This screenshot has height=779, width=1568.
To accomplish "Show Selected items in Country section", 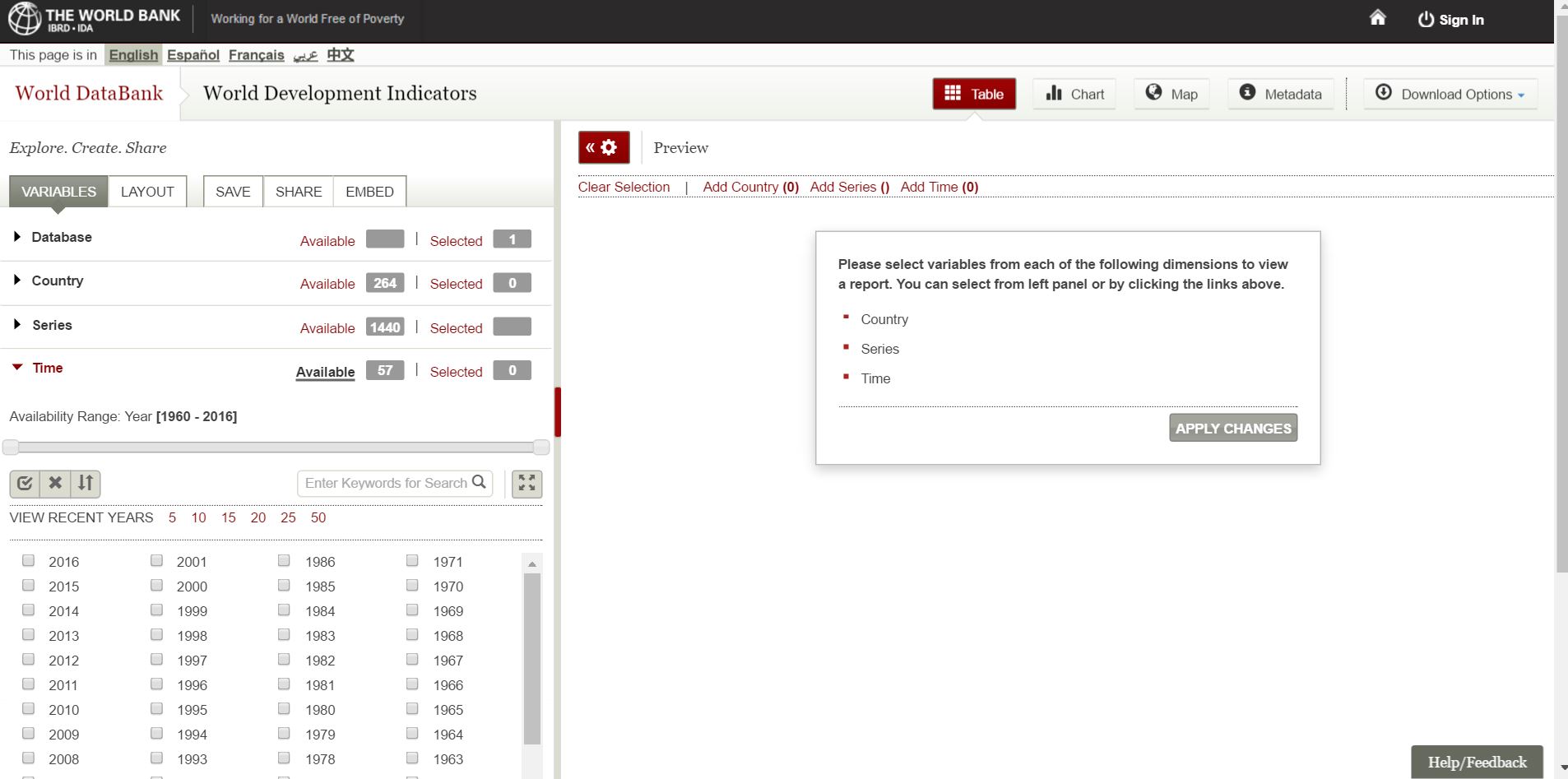I will coord(456,284).
